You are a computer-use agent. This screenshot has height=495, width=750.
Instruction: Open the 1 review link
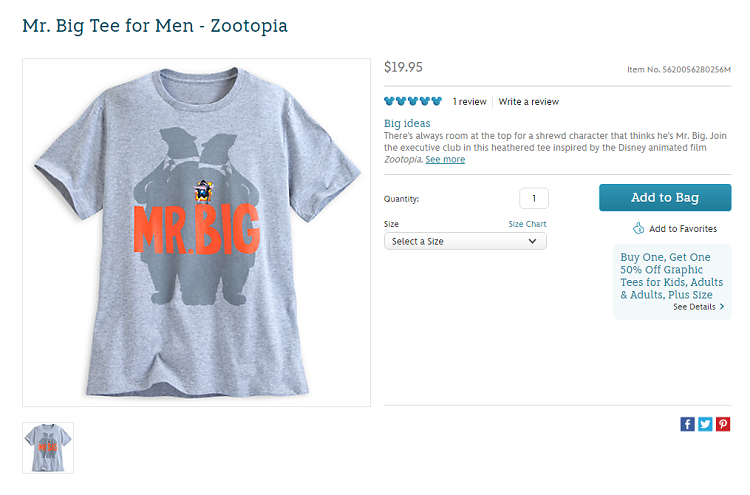coord(469,102)
